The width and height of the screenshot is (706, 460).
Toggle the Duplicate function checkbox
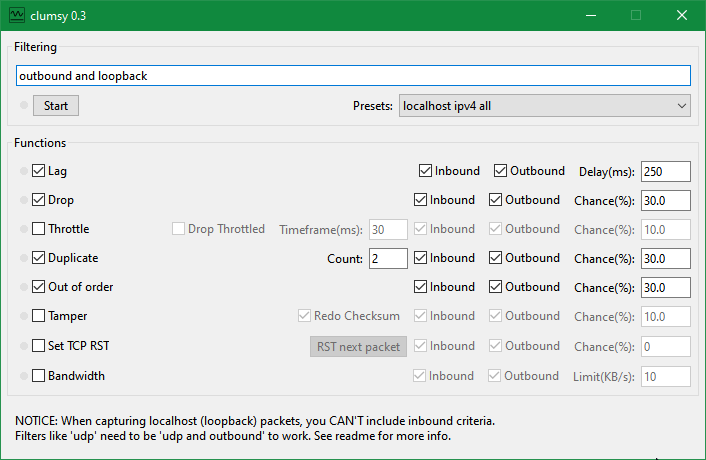pyautogui.click(x=38, y=258)
